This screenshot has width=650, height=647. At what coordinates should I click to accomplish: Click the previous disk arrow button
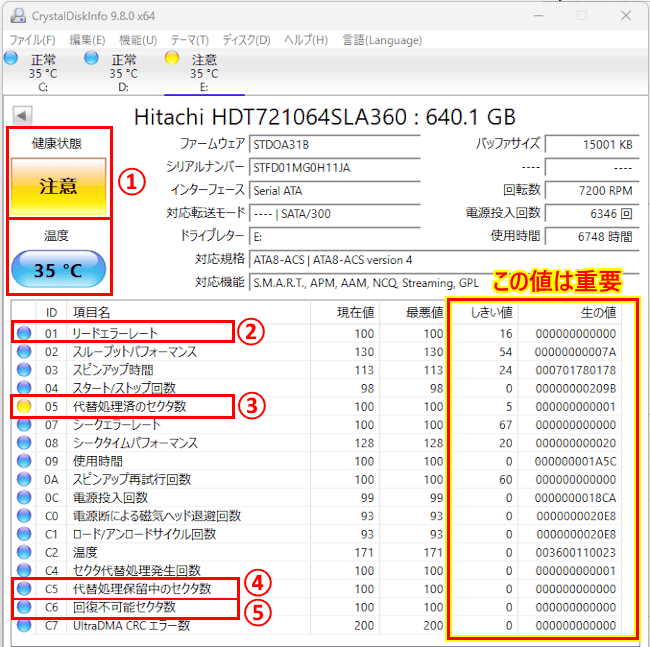[x=22, y=116]
